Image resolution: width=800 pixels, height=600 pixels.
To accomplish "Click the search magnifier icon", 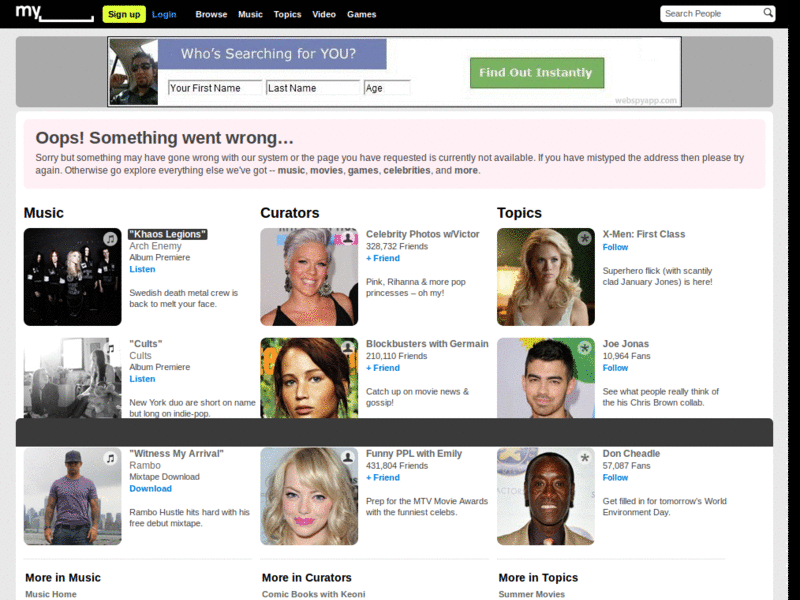I will coord(767,13).
